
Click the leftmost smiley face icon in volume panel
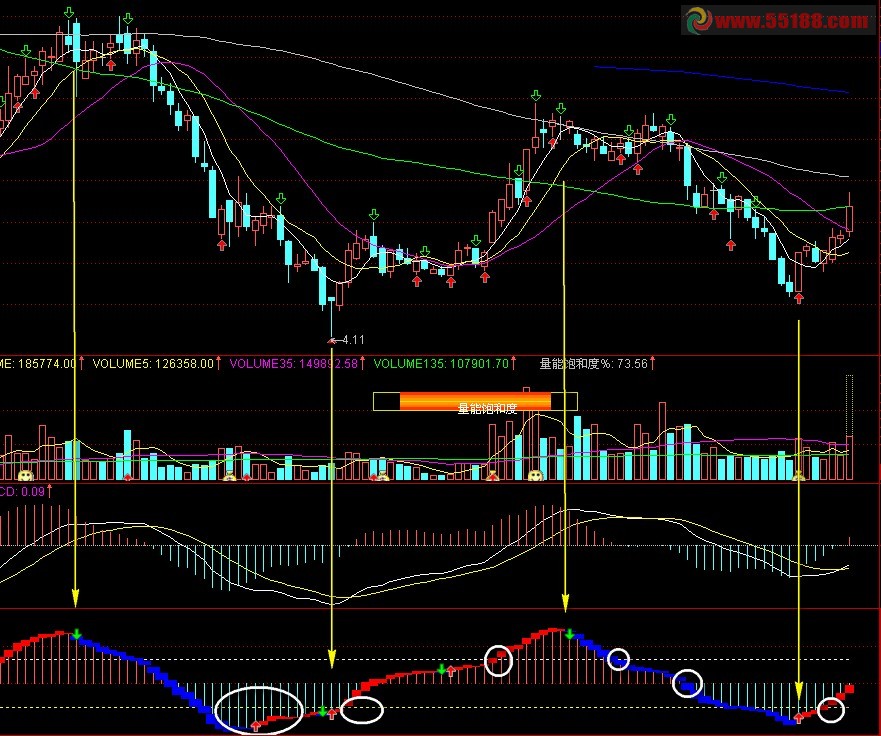25,475
